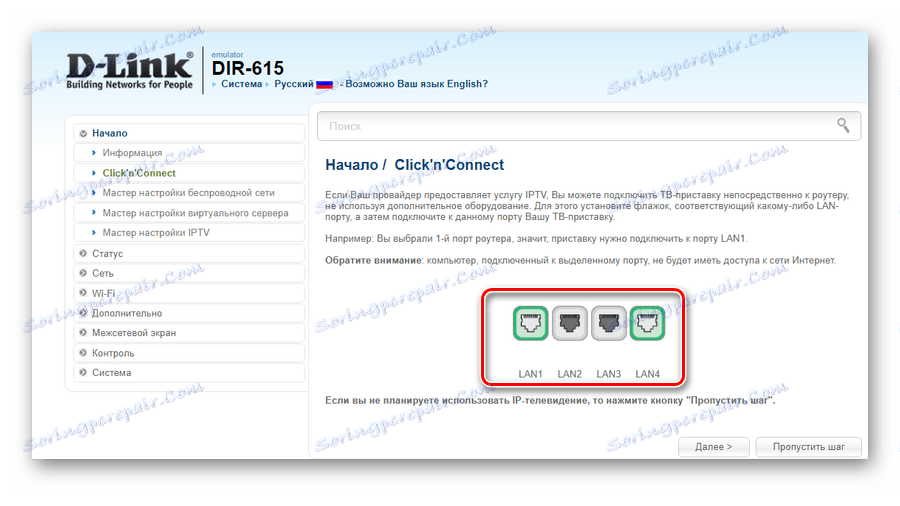The width and height of the screenshot is (900, 506).
Task: Expand the Межсетевой экран section
Action: point(189,333)
